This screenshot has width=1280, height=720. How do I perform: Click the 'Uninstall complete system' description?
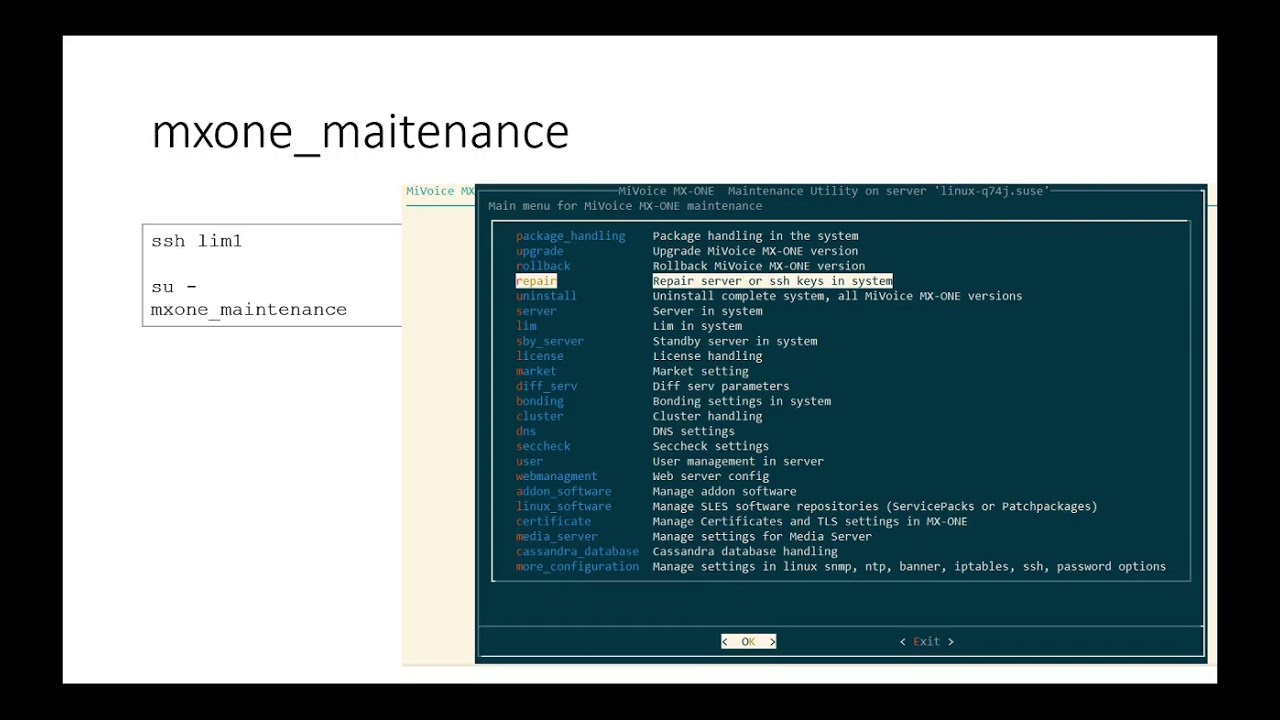coord(837,296)
